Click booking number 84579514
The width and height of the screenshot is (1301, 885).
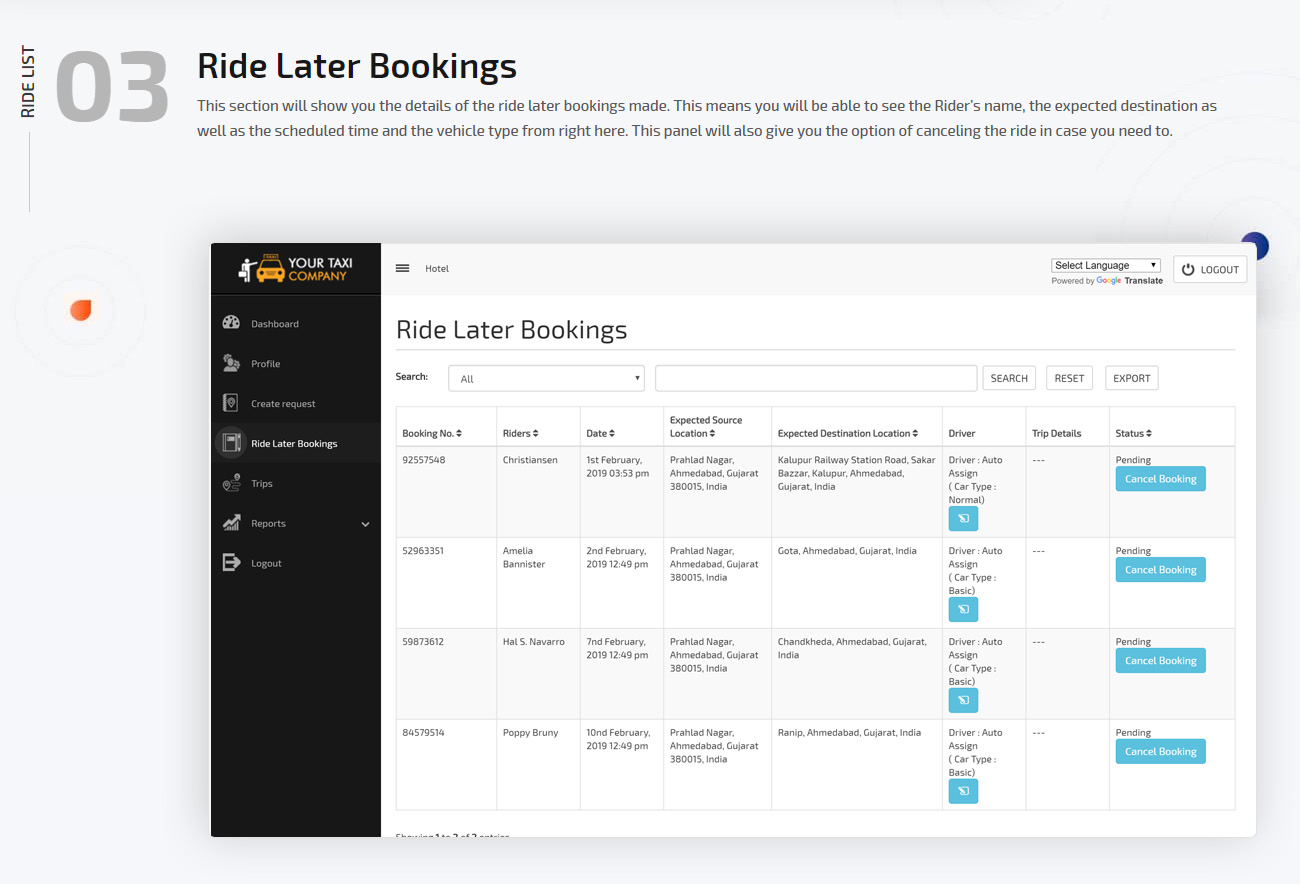(424, 733)
